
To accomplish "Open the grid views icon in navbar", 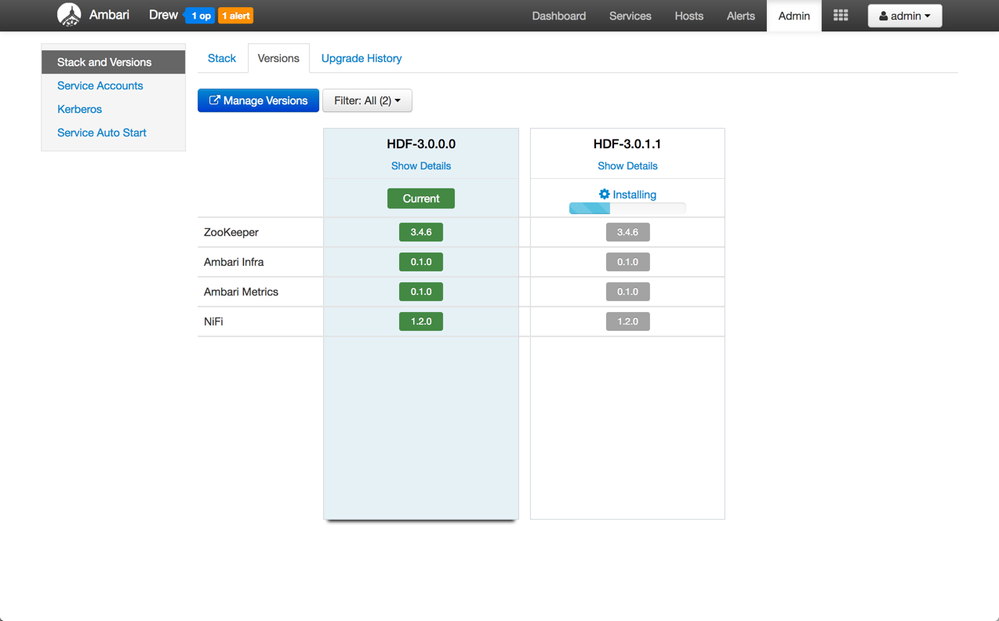I will pos(841,16).
